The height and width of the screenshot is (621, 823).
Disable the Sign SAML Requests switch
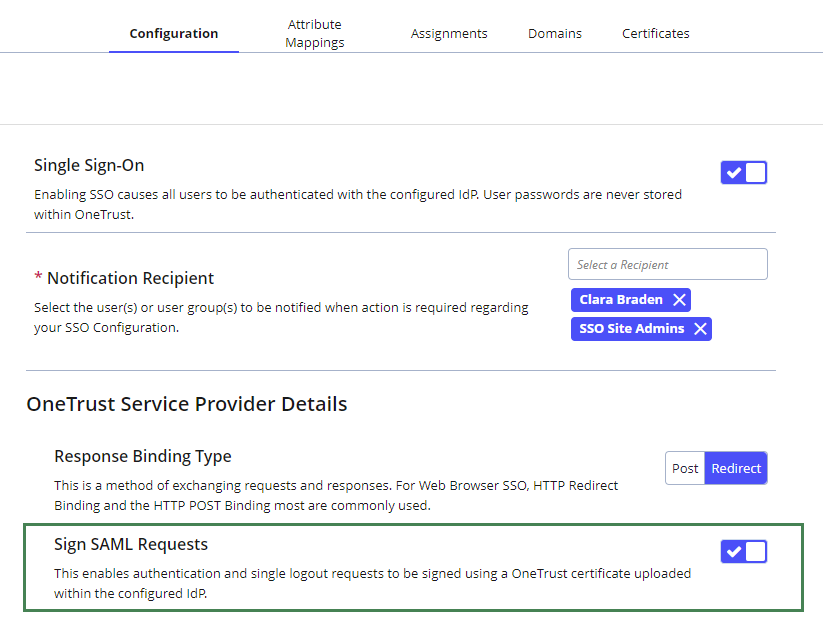743,551
